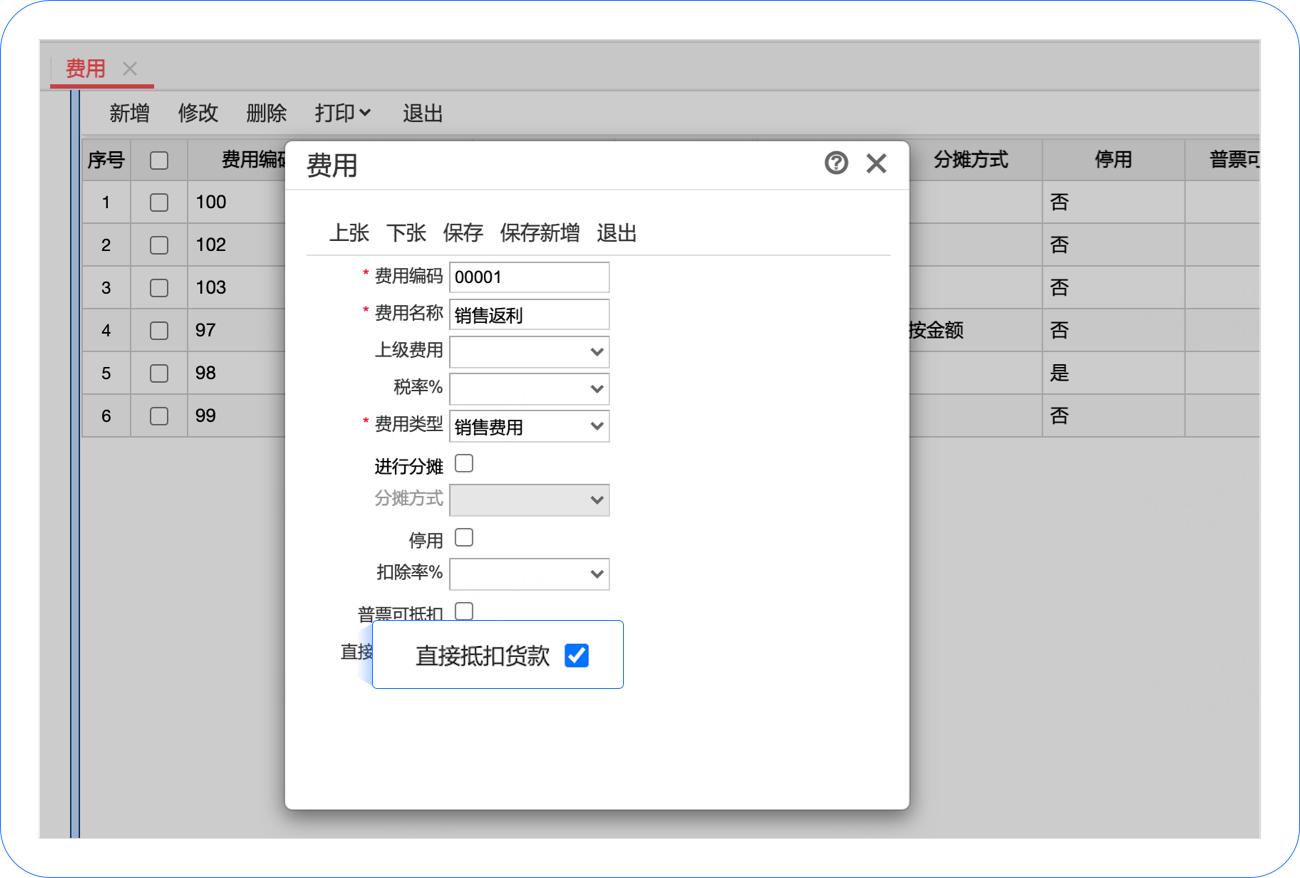Toggle the 直接抵扣货款 checkbox
The image size is (1300, 878).
pyautogui.click(x=577, y=655)
